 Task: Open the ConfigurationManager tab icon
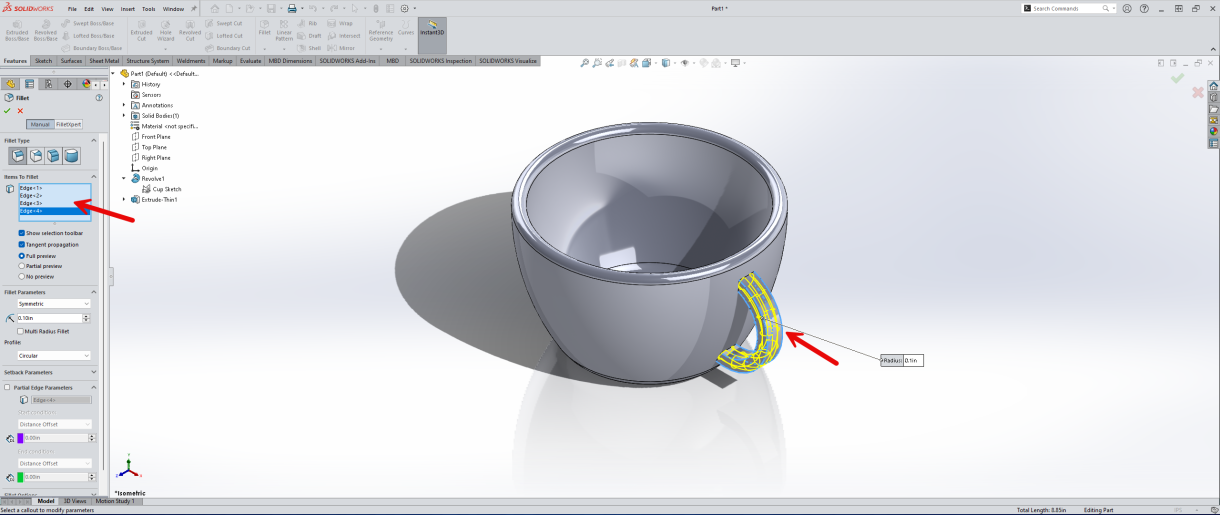[48, 84]
